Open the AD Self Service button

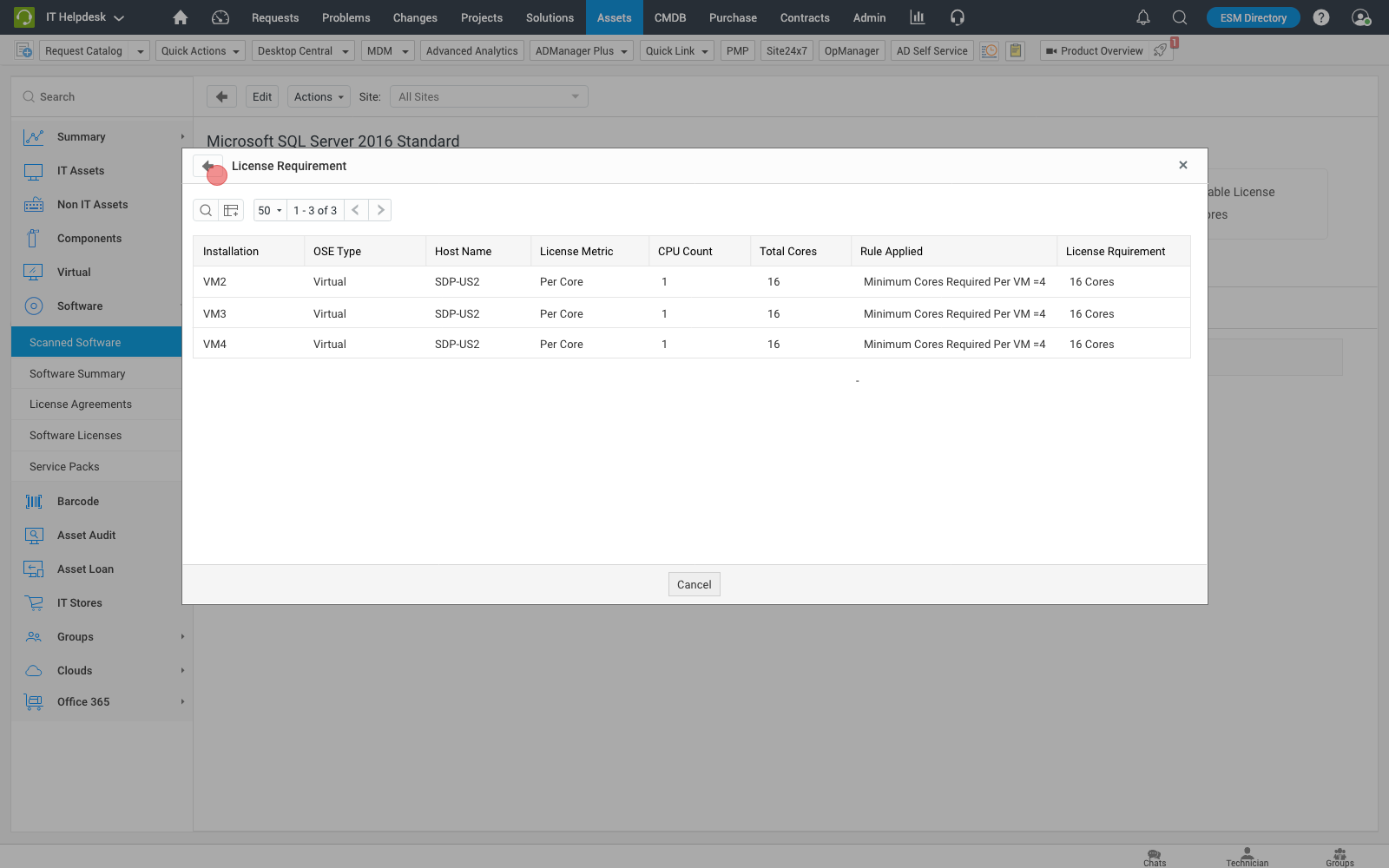pos(931,51)
